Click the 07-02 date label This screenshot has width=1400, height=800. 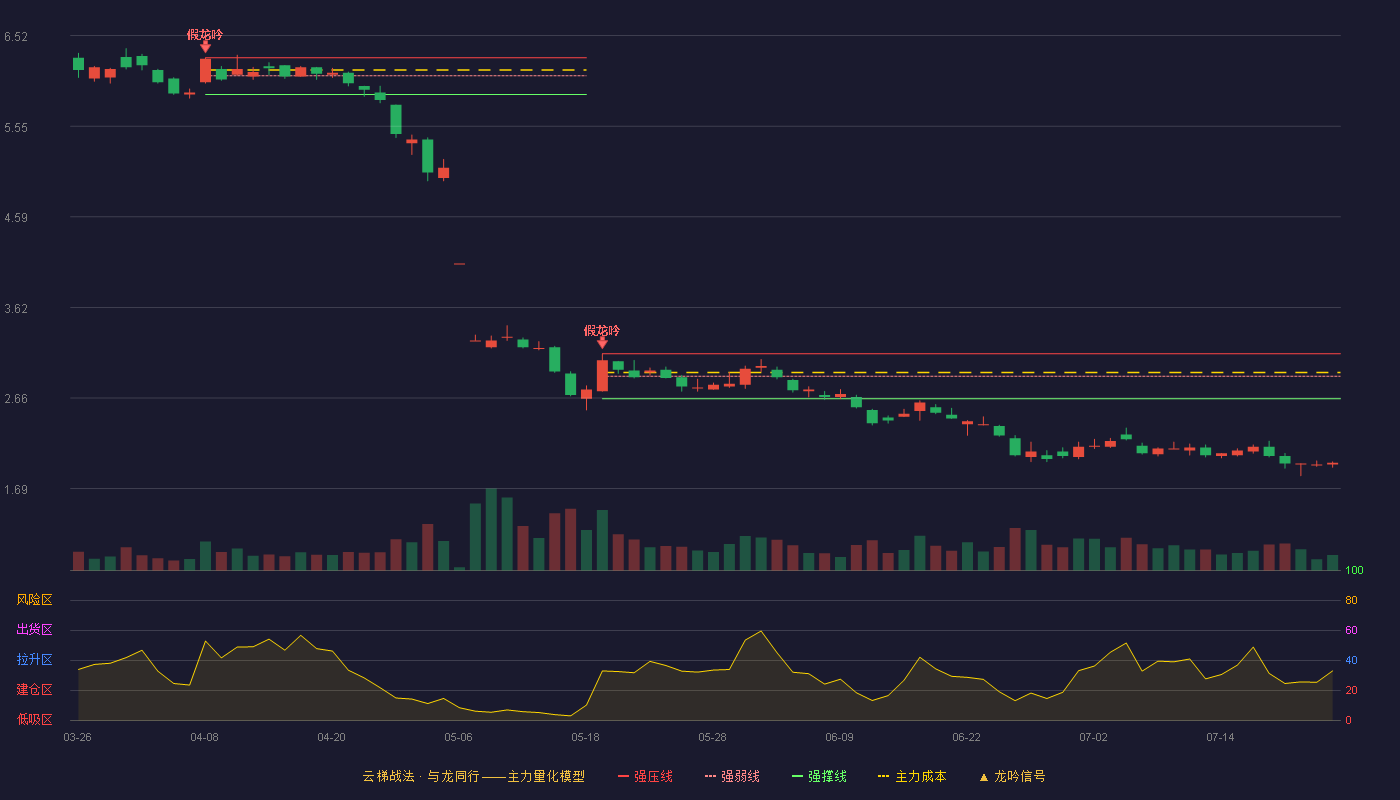pos(1093,737)
